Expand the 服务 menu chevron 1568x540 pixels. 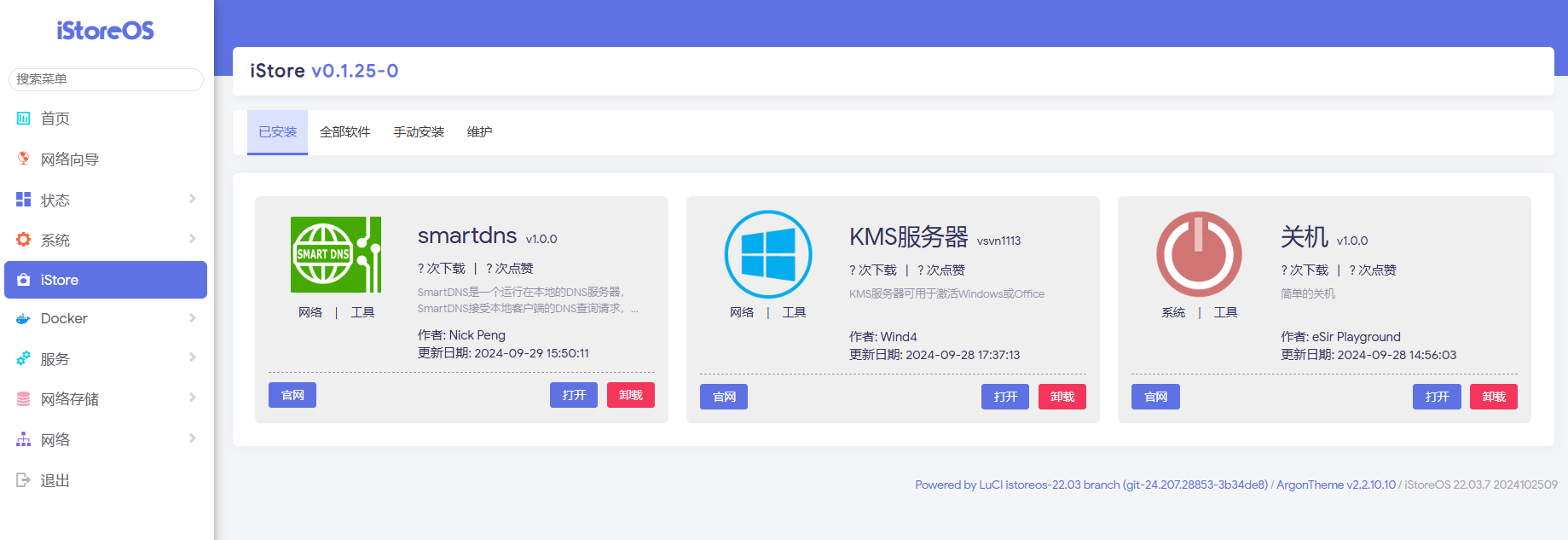(x=193, y=357)
